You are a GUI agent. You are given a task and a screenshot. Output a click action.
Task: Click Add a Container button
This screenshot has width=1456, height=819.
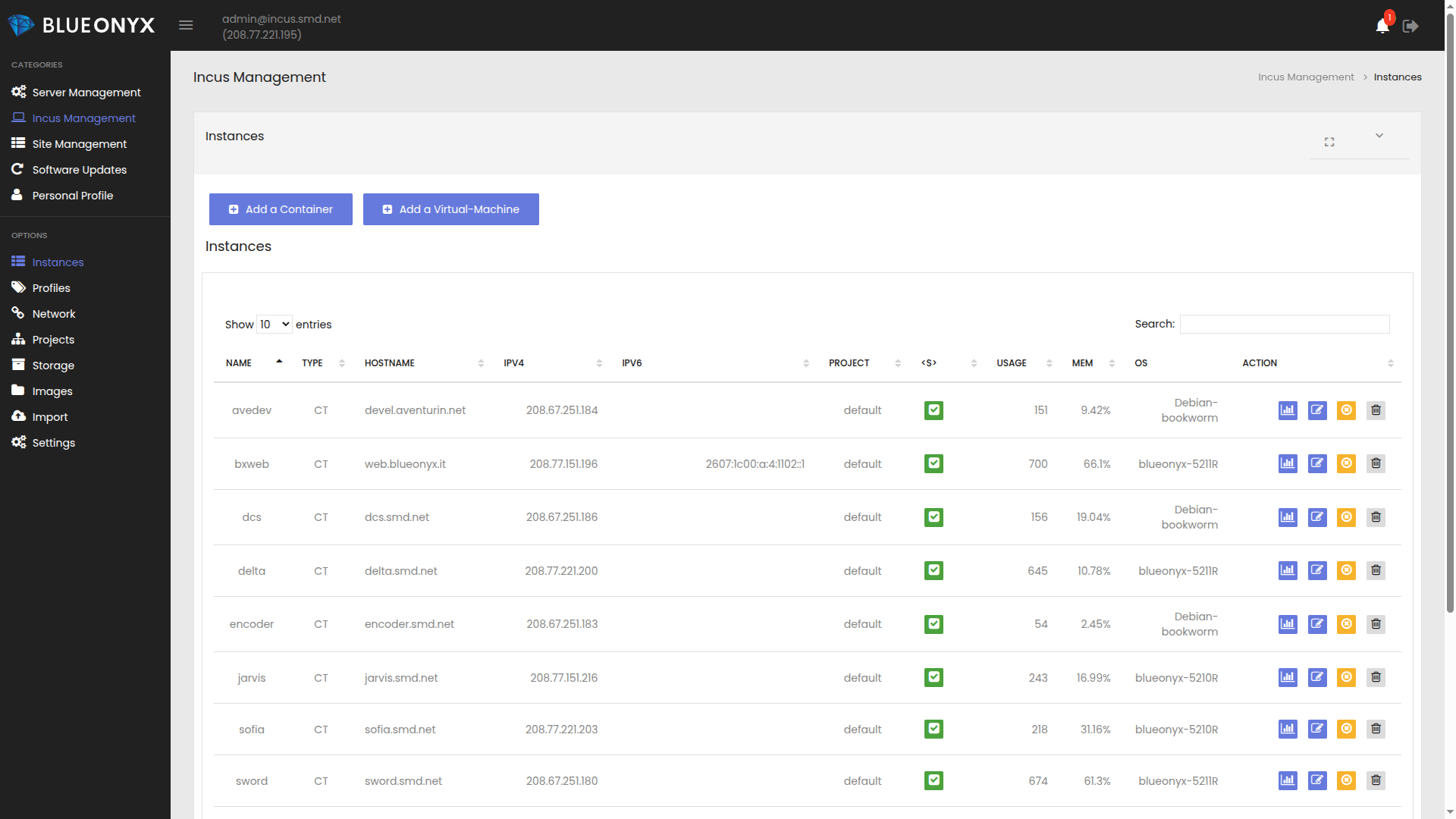[x=281, y=209]
